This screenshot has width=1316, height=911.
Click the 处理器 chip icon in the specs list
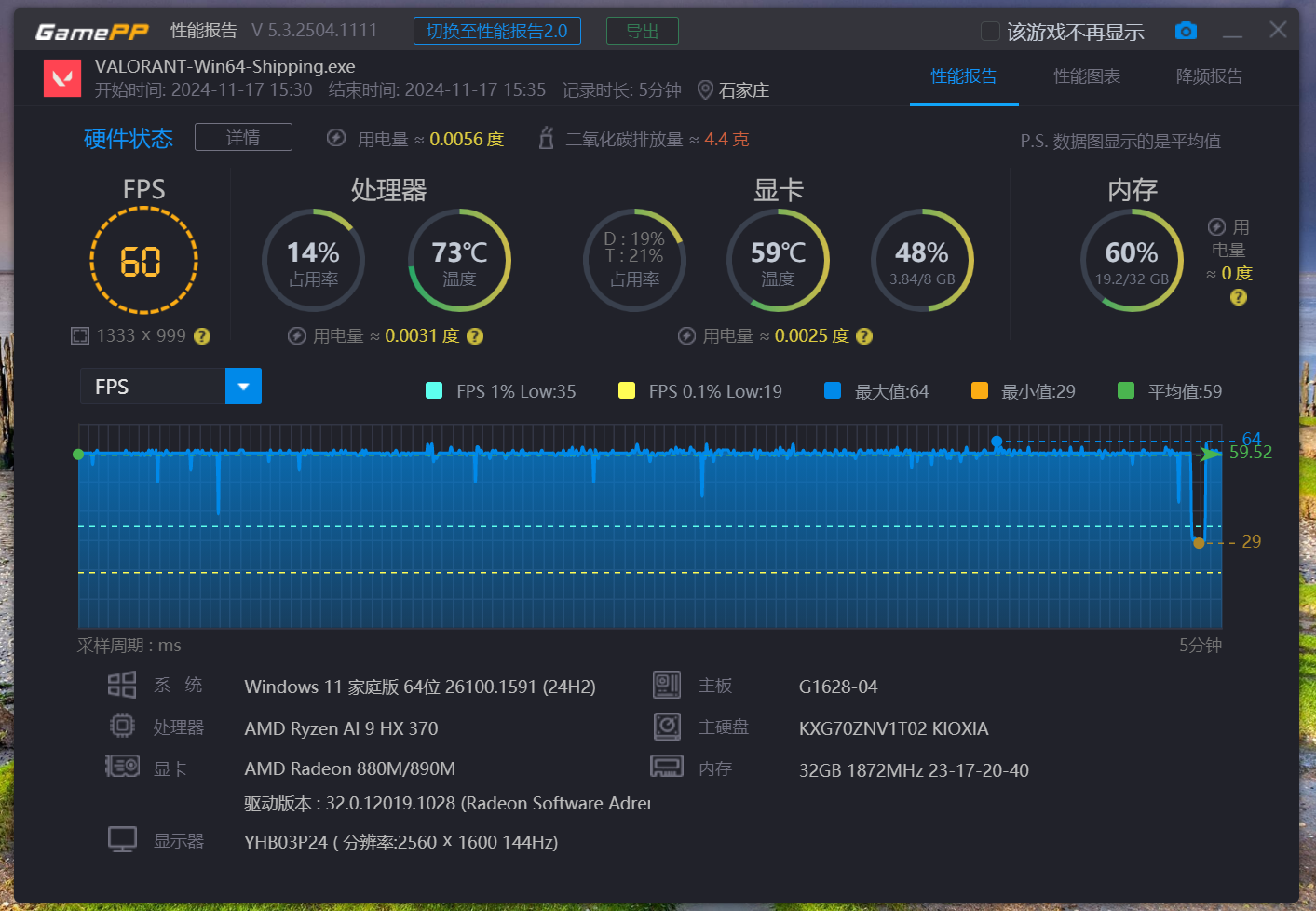click(122, 726)
